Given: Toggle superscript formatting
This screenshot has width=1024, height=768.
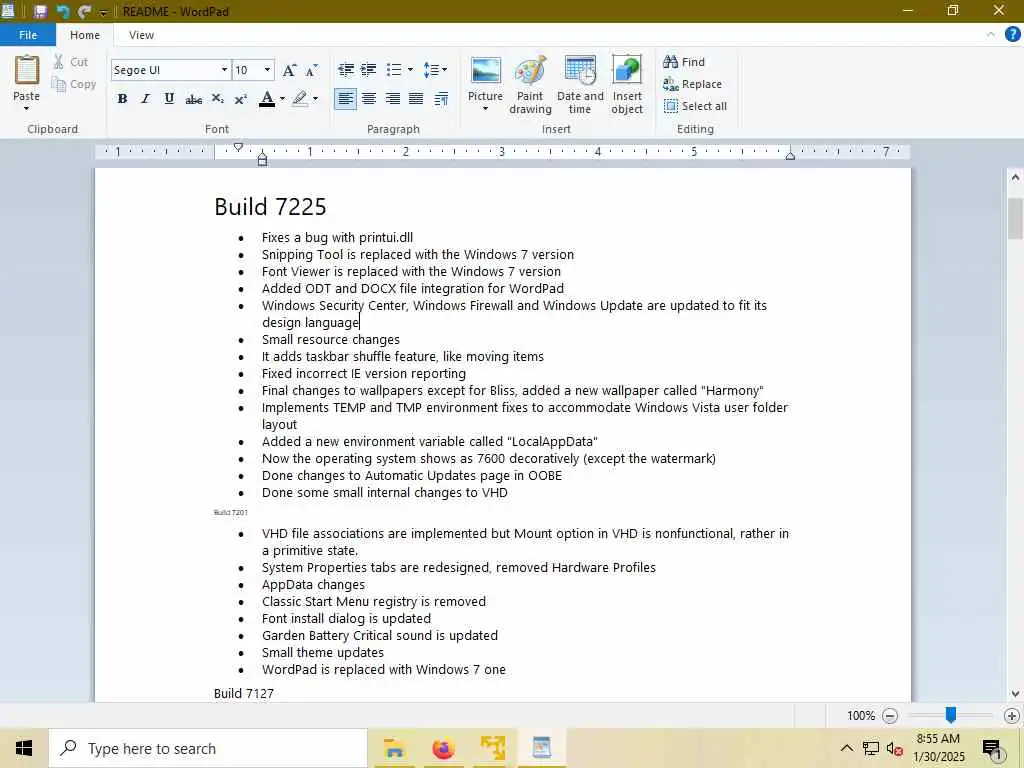Looking at the screenshot, I should (240, 99).
